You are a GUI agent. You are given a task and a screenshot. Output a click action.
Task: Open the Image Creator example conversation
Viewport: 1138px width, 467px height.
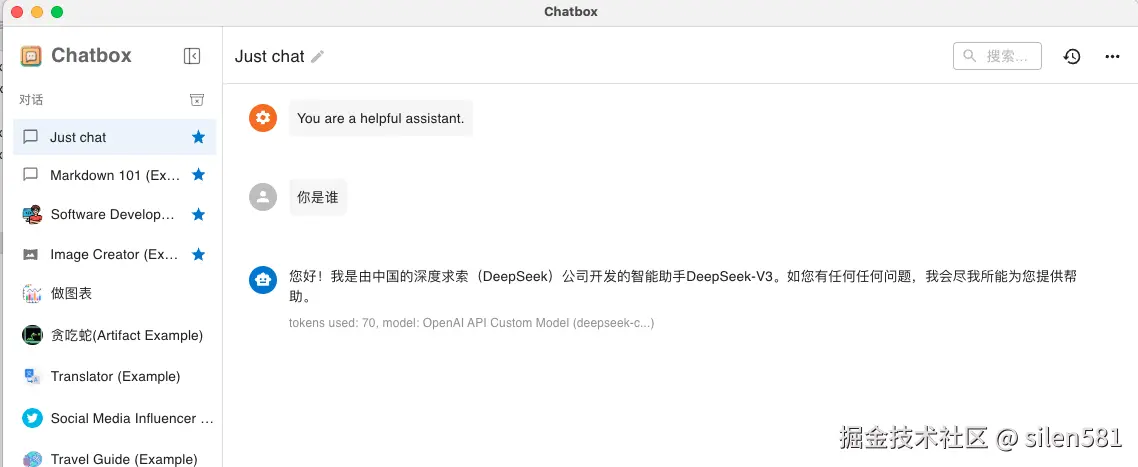click(115, 254)
